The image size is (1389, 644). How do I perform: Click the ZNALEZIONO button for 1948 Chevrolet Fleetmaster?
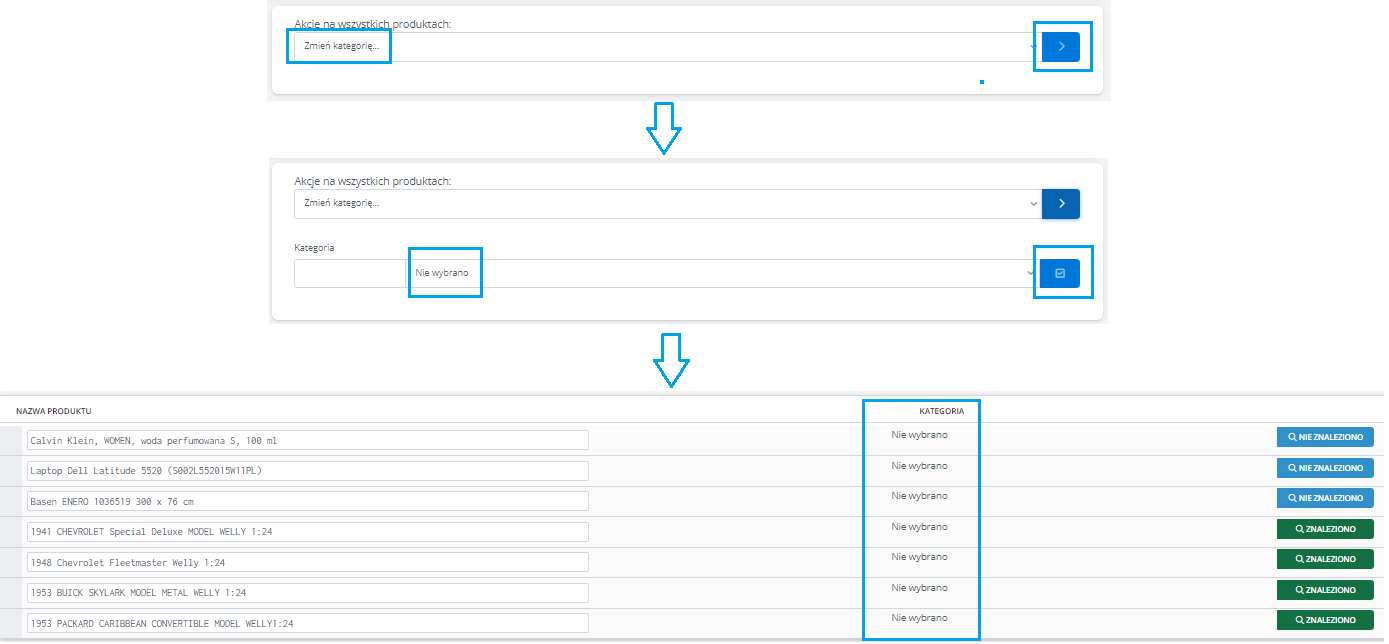[x=1324, y=559]
